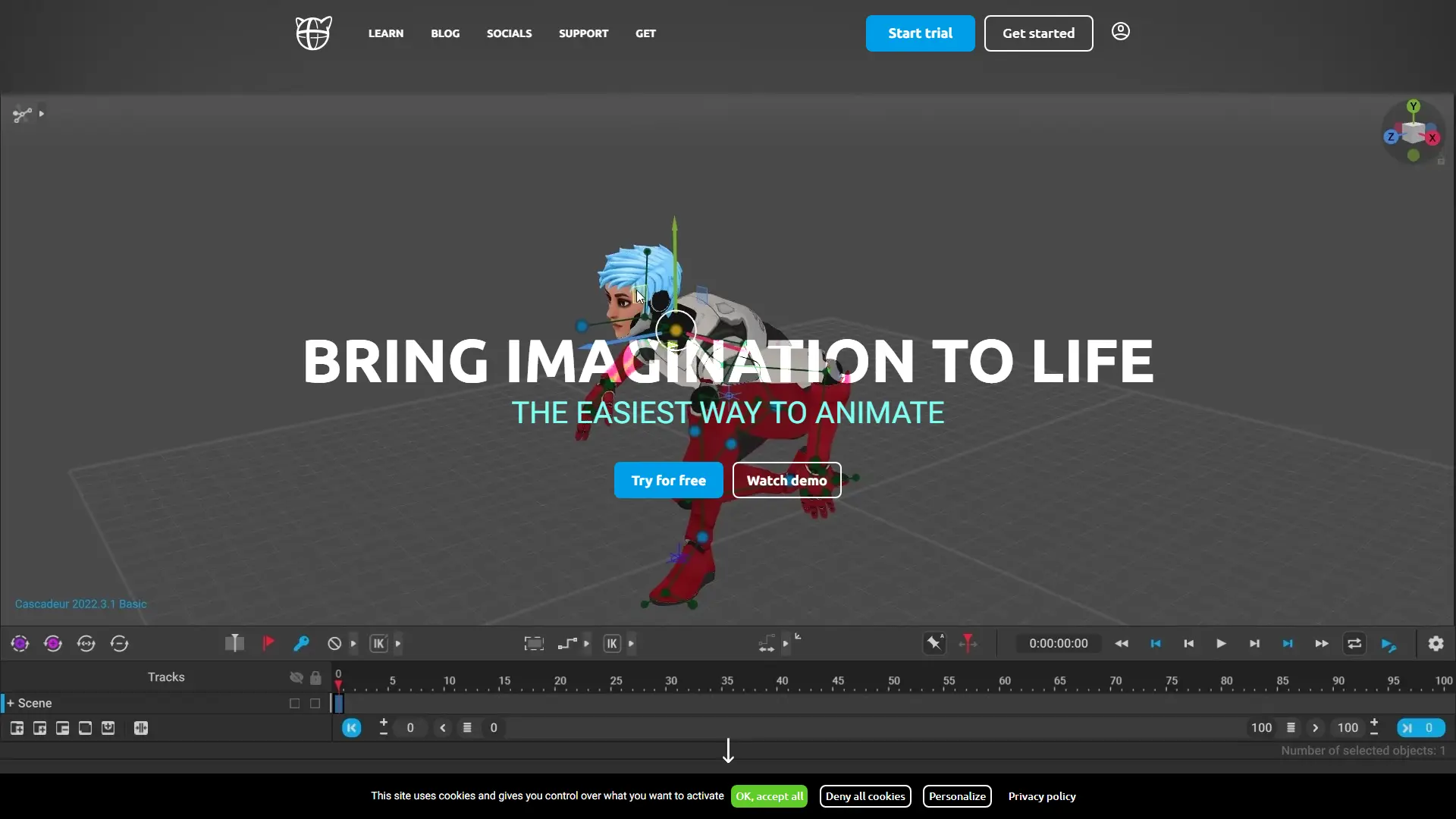
Task: Open the BLOG menu
Action: pos(445,33)
